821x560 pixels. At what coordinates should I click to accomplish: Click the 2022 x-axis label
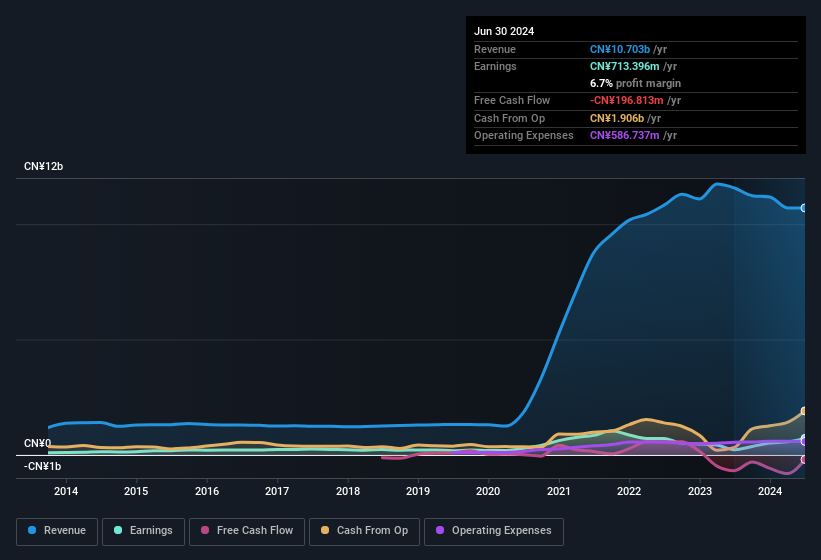tap(629, 491)
